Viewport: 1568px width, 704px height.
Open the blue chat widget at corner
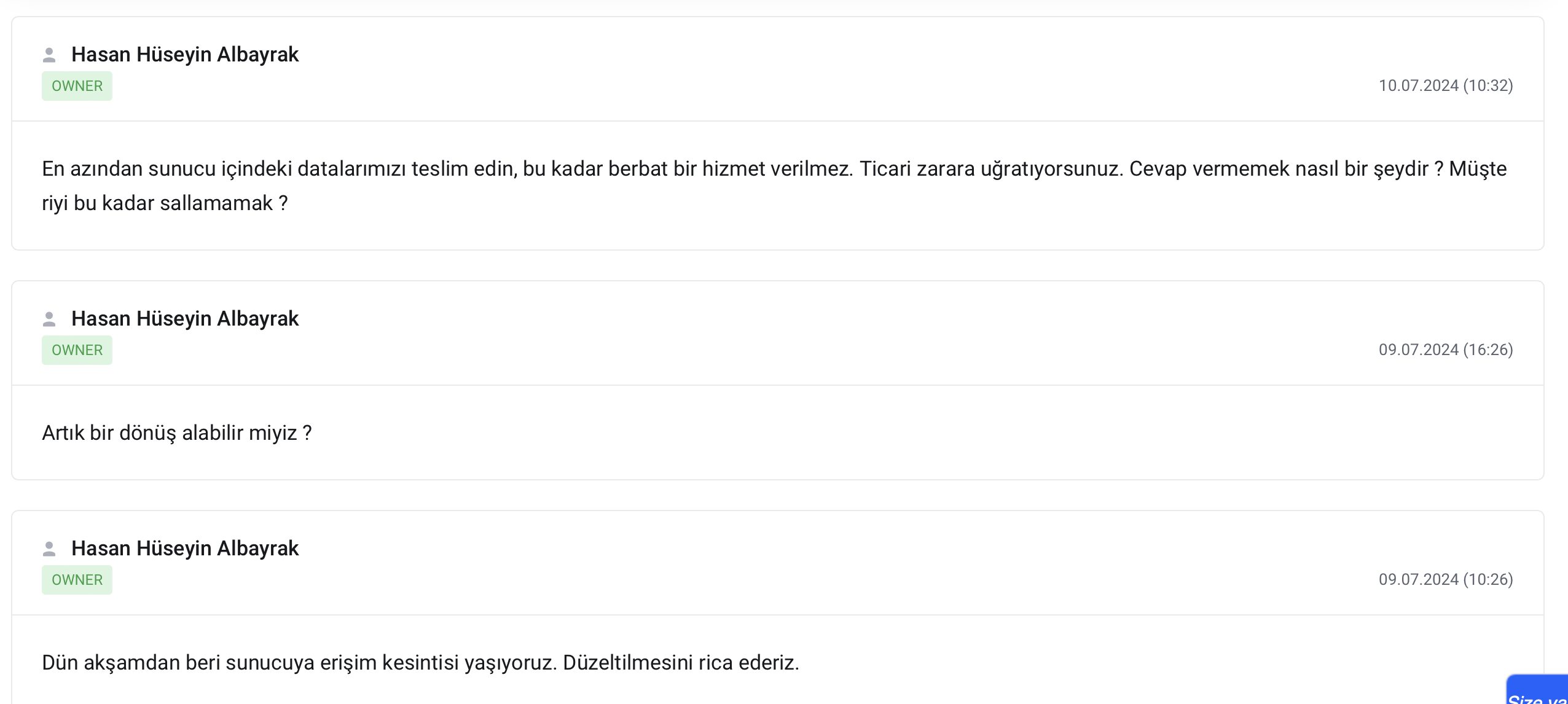tap(1537, 689)
